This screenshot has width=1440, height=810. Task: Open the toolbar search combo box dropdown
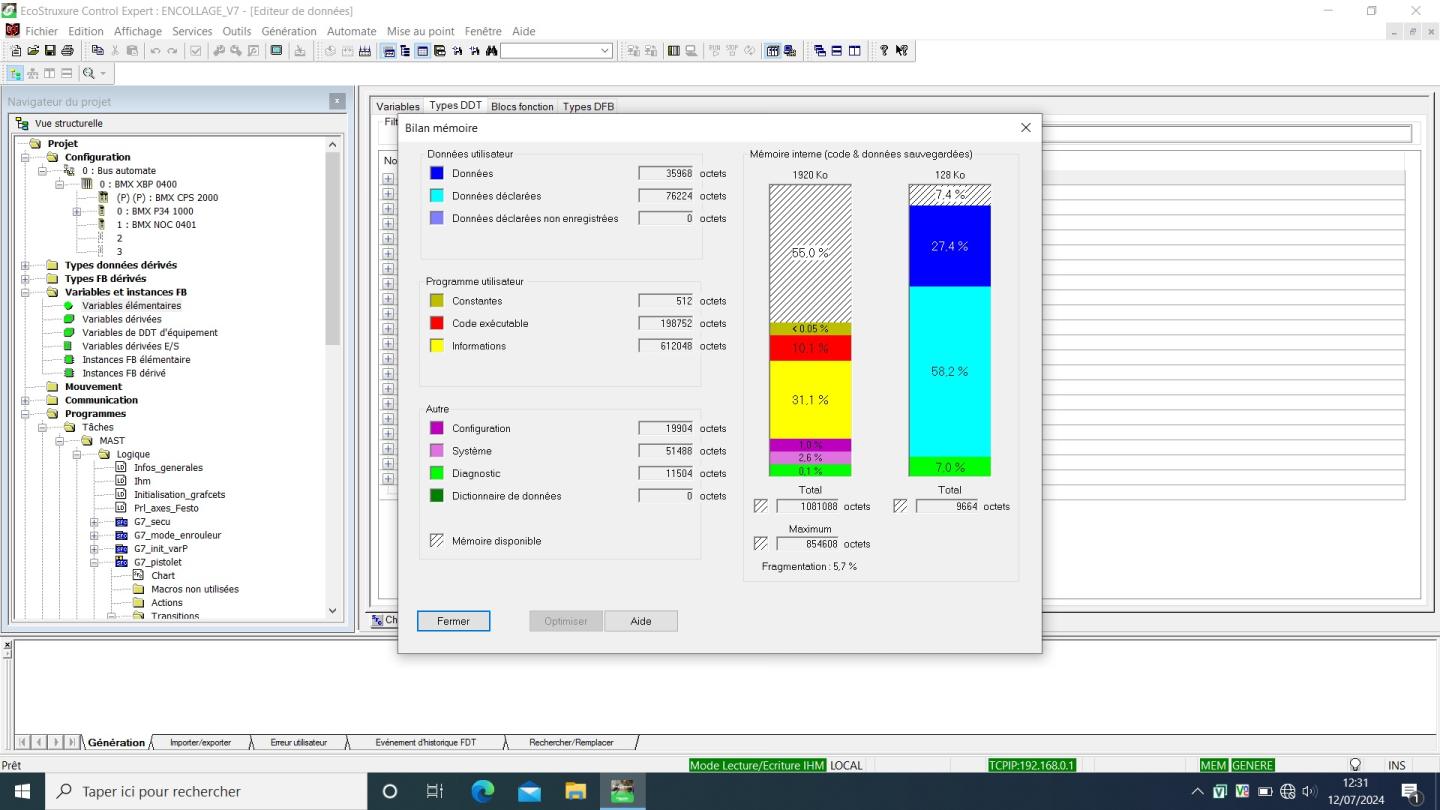point(605,51)
